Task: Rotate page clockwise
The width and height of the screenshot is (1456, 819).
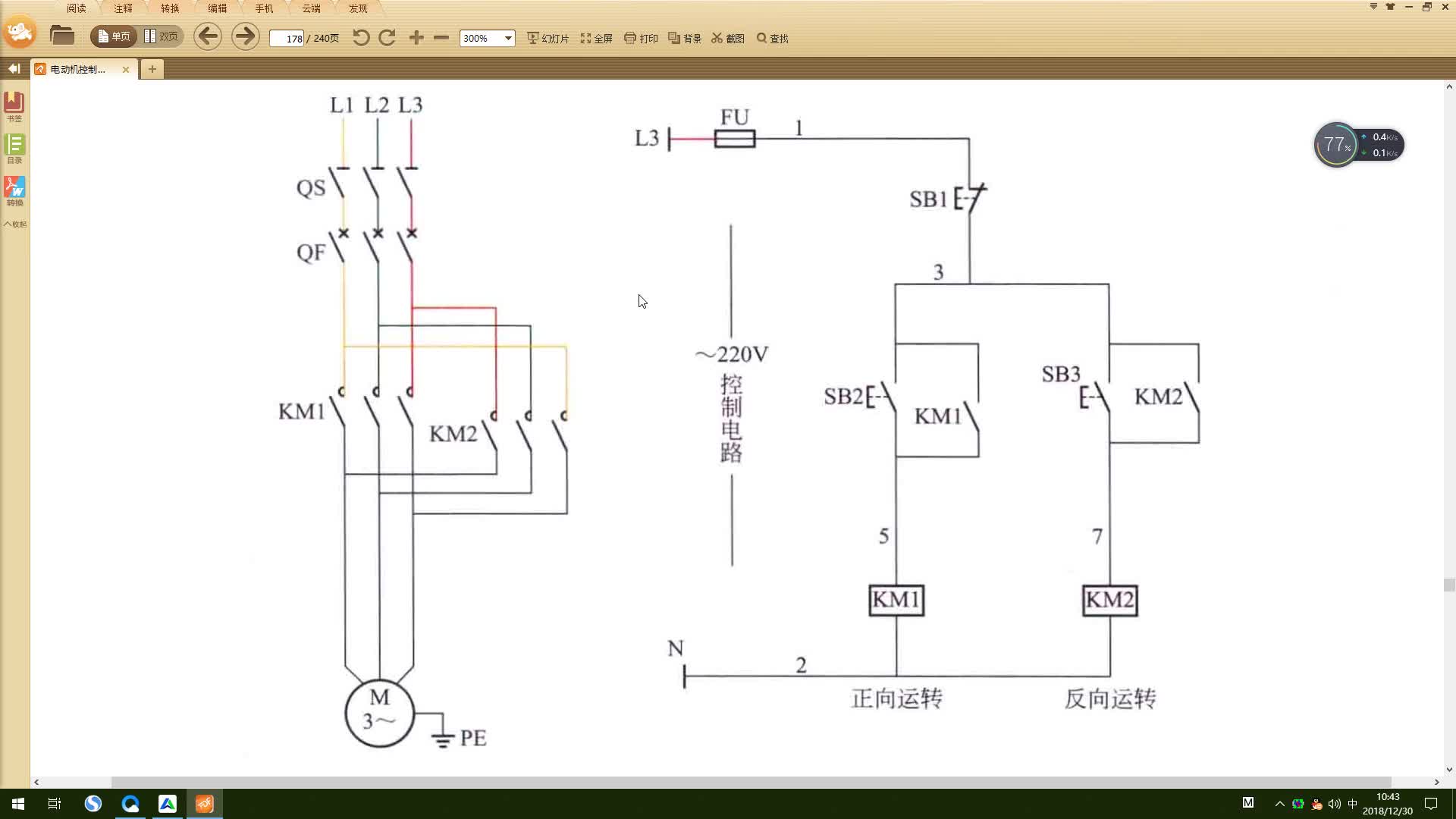Action: click(387, 38)
